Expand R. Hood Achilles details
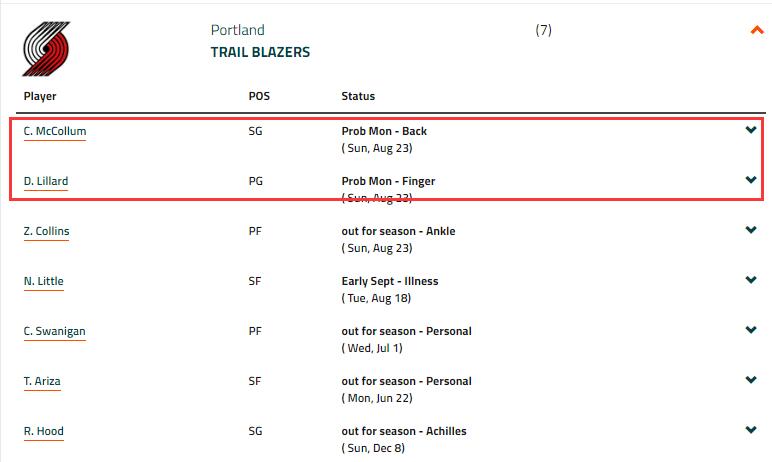Screen dimensions: 772x462 [751, 430]
